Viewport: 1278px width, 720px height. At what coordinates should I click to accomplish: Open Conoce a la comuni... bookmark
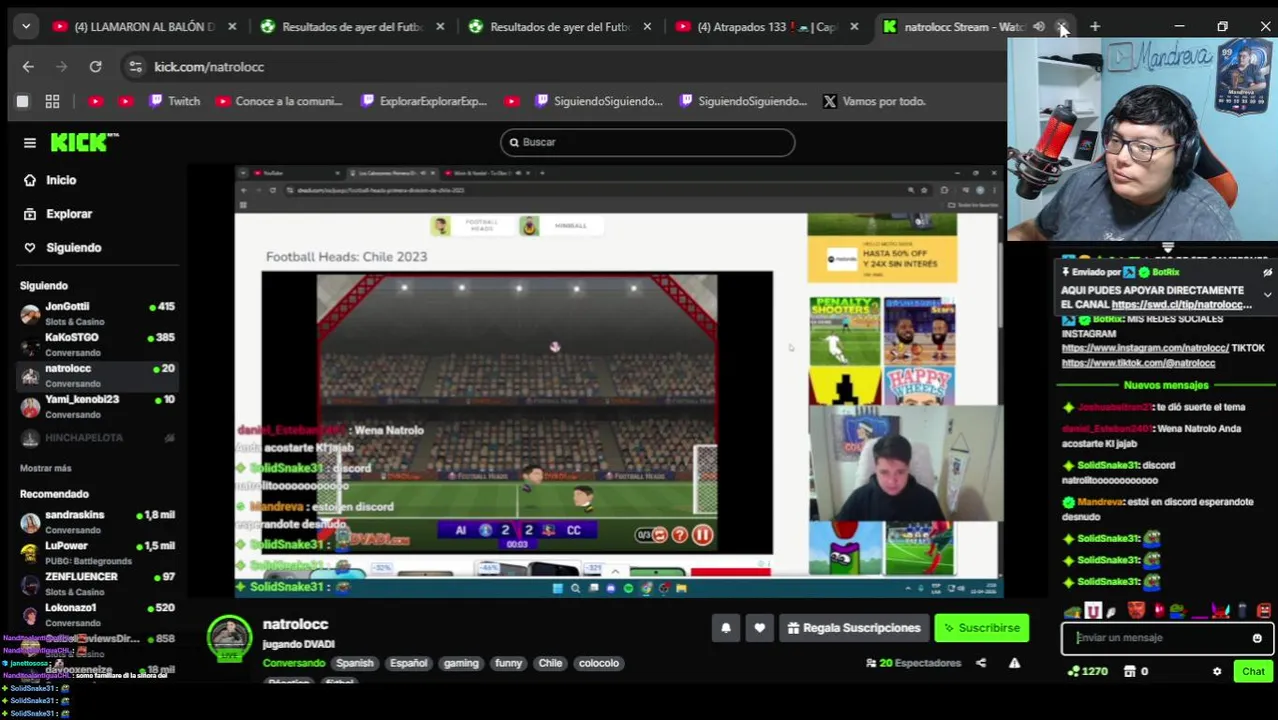[279, 101]
